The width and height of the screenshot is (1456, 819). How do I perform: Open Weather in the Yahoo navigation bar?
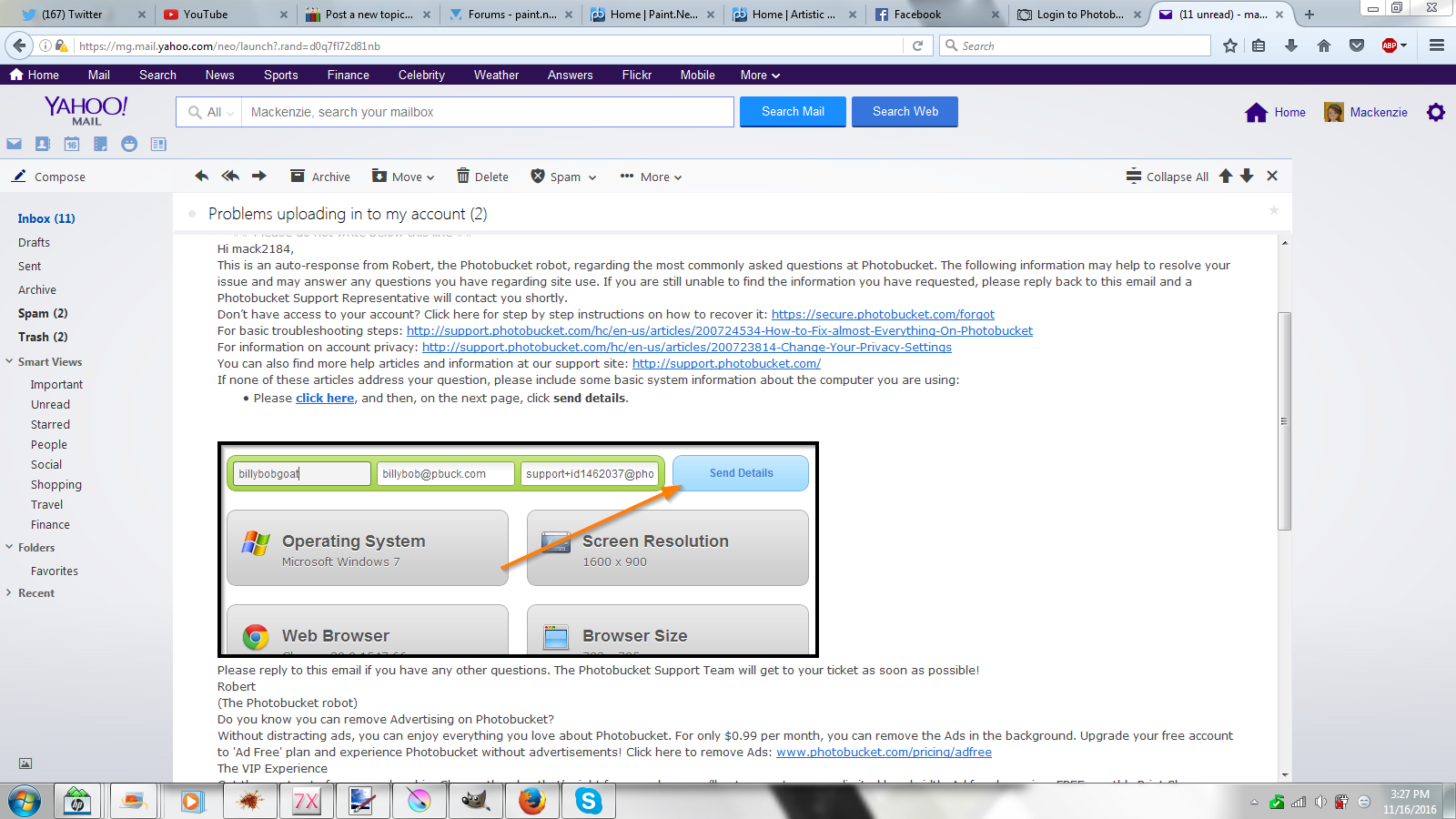pyautogui.click(x=496, y=75)
